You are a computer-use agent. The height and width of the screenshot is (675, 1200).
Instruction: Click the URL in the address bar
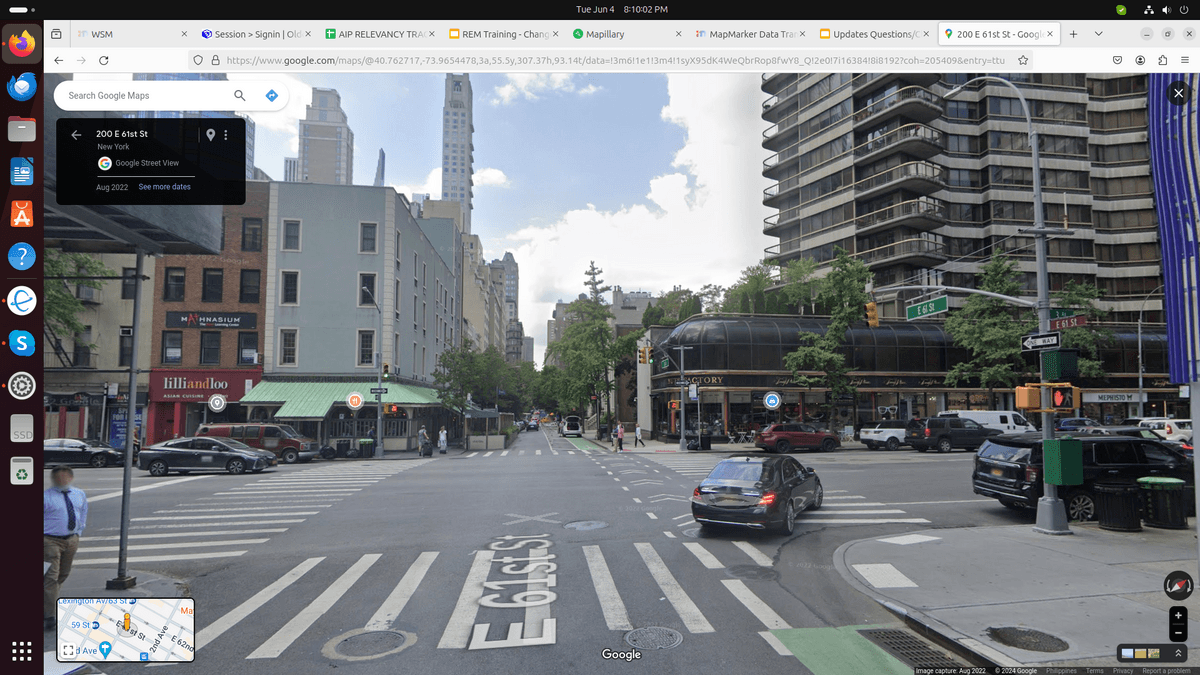pyautogui.click(x=615, y=60)
